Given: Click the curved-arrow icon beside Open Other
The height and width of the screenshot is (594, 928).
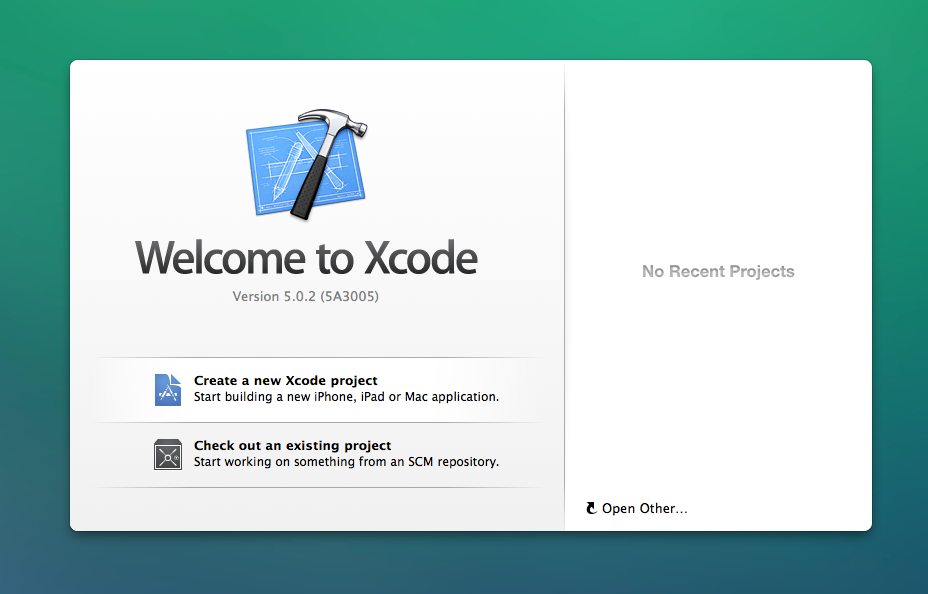Looking at the screenshot, I should tap(591, 508).
